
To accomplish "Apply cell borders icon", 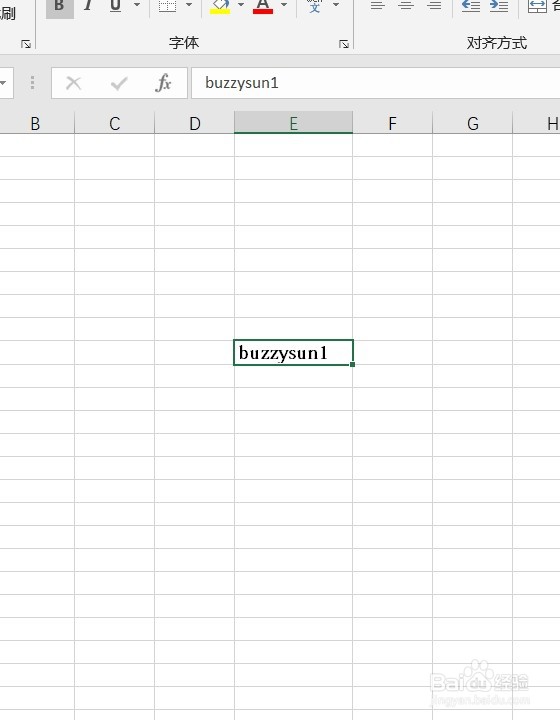I will click(x=168, y=6).
